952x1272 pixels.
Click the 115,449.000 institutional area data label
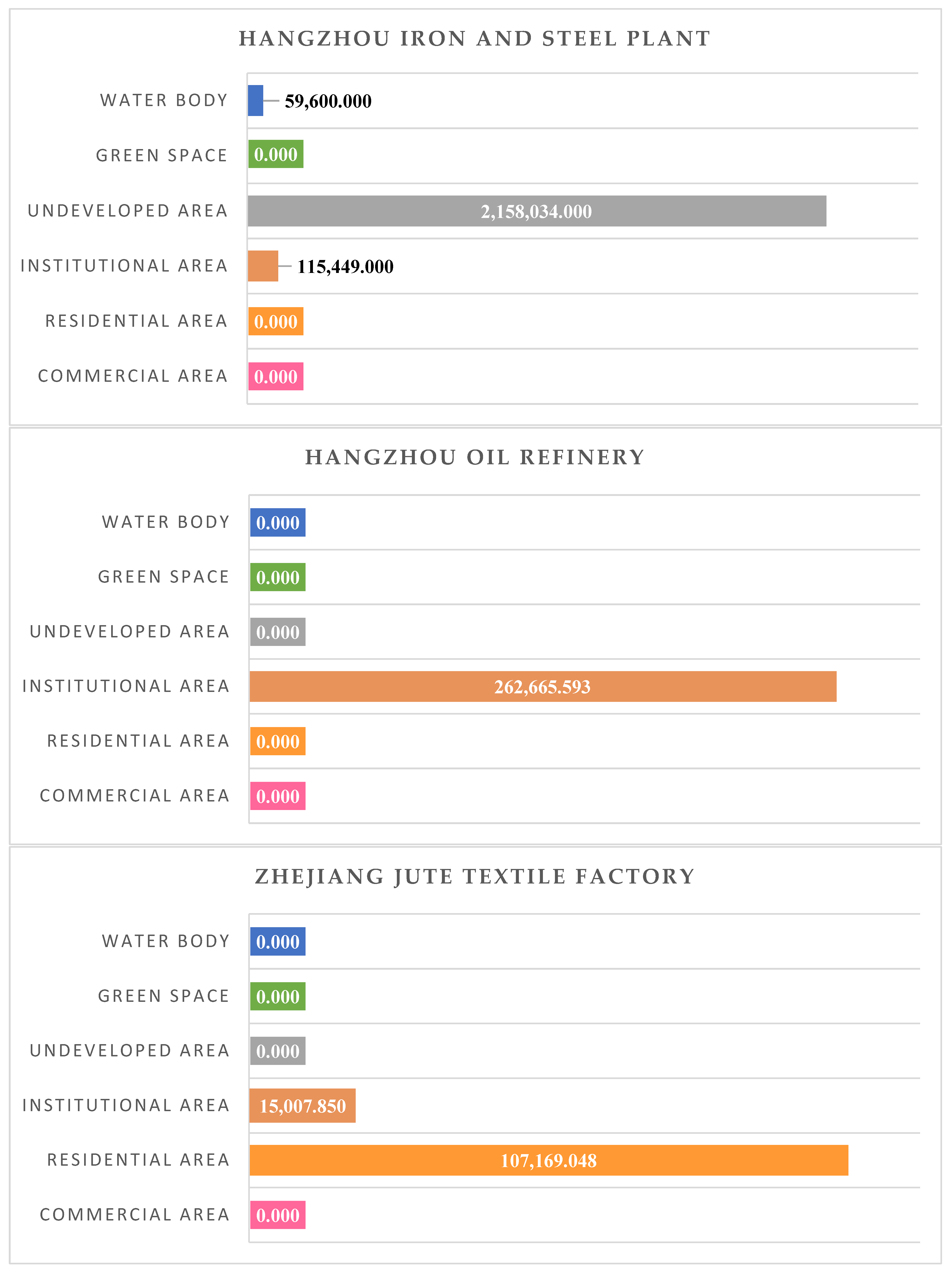coord(345,266)
